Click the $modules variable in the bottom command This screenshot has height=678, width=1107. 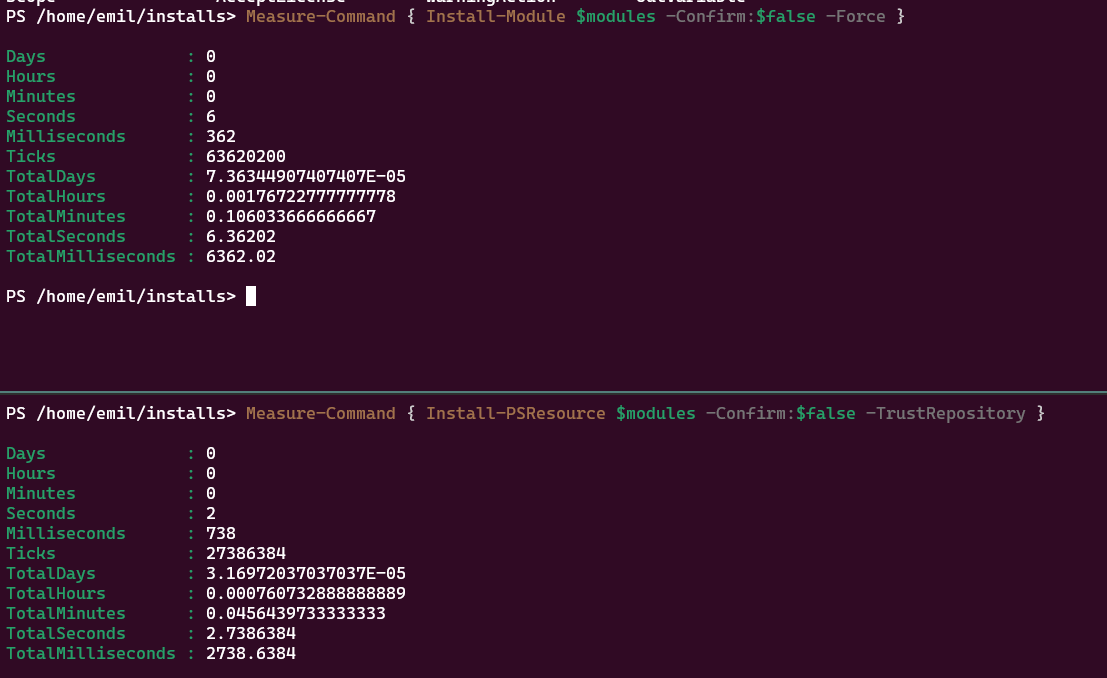656,413
